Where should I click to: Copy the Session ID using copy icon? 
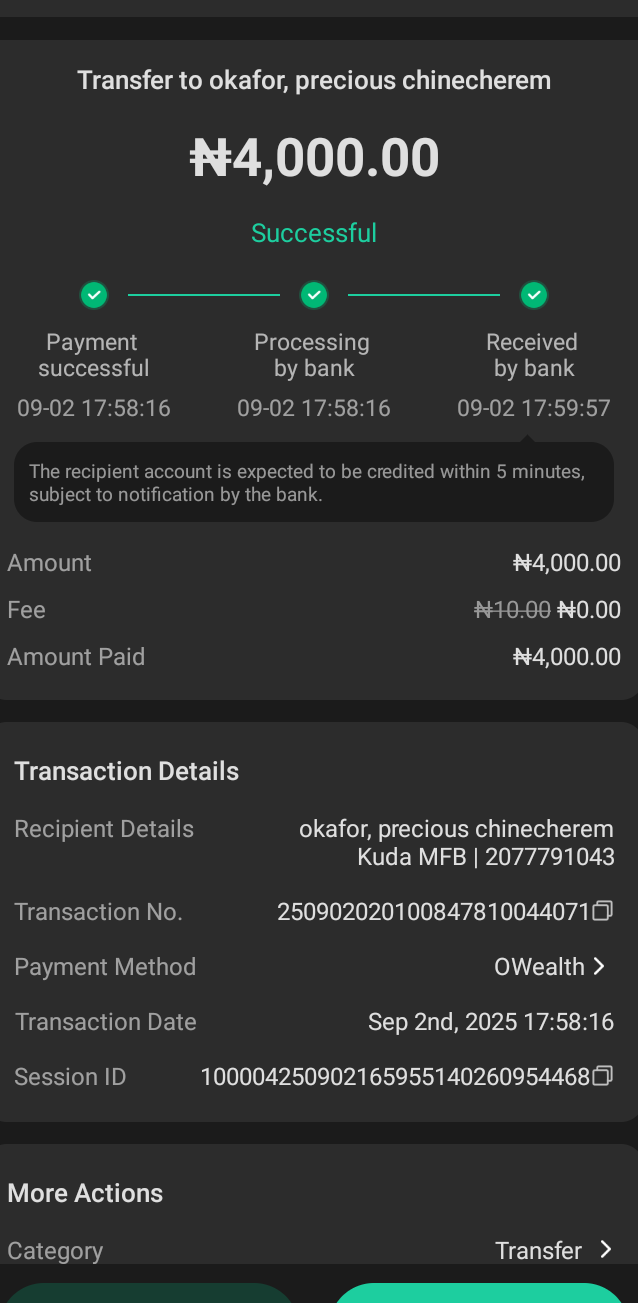[602, 1076]
